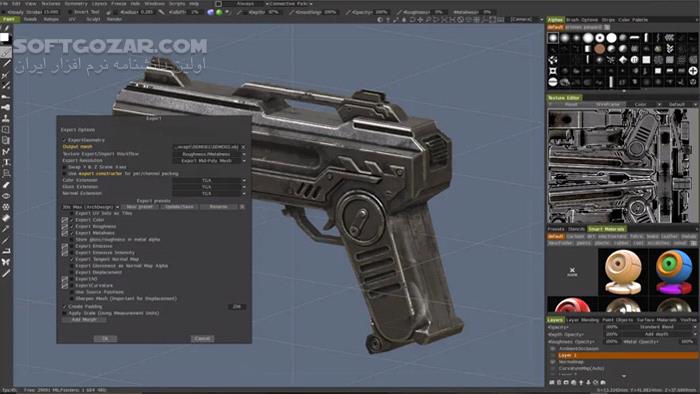The height and width of the screenshot is (394, 700).
Task: Click the output mesh file path field
Action: coord(206,147)
